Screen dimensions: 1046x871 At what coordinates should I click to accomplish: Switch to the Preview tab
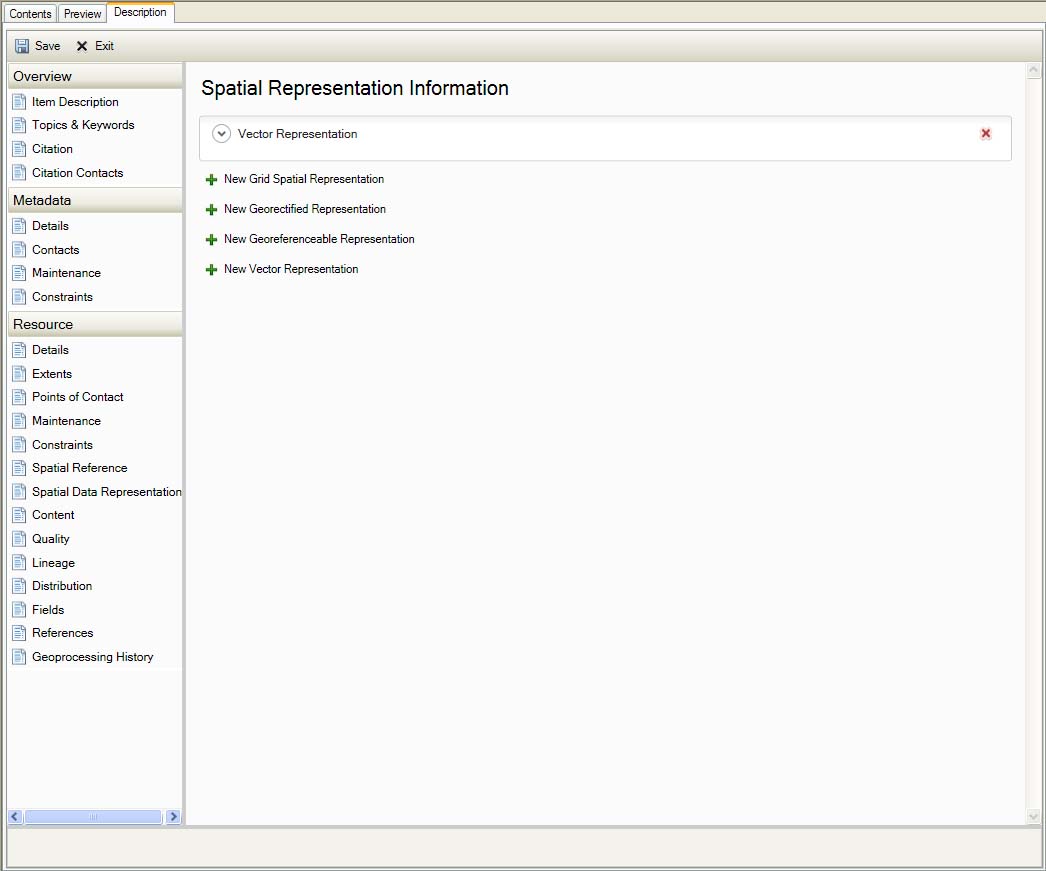pos(82,13)
